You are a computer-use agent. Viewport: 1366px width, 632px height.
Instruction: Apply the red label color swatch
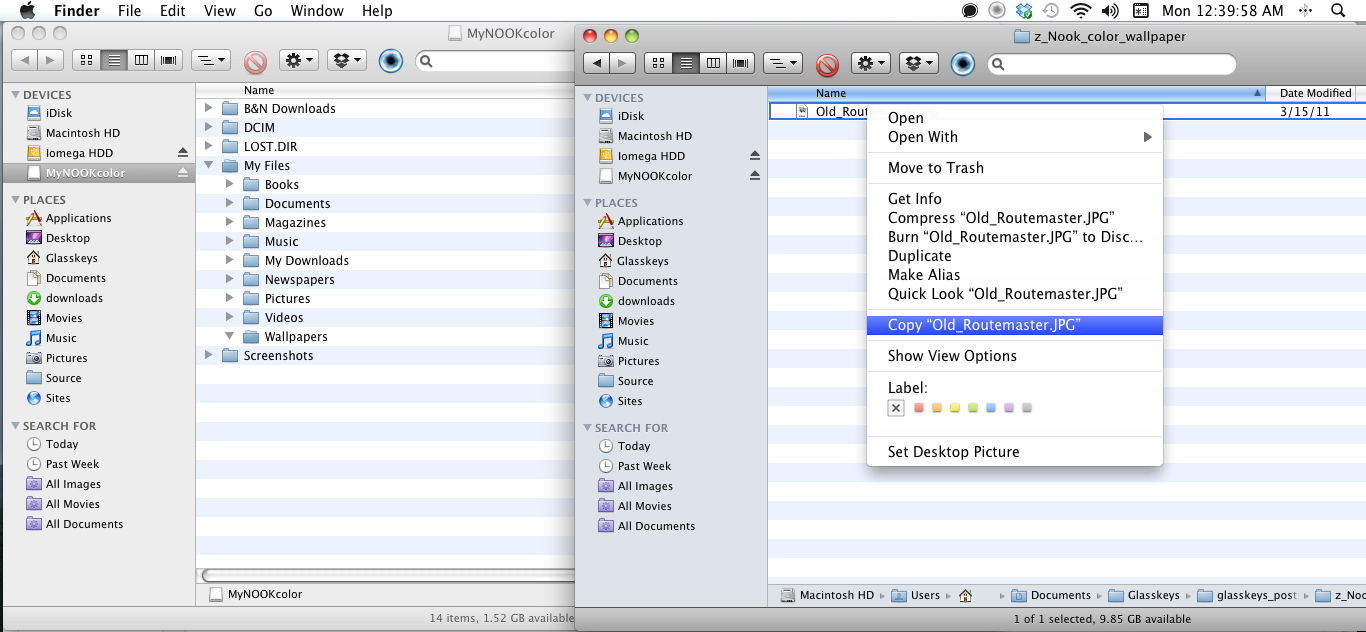(919, 408)
